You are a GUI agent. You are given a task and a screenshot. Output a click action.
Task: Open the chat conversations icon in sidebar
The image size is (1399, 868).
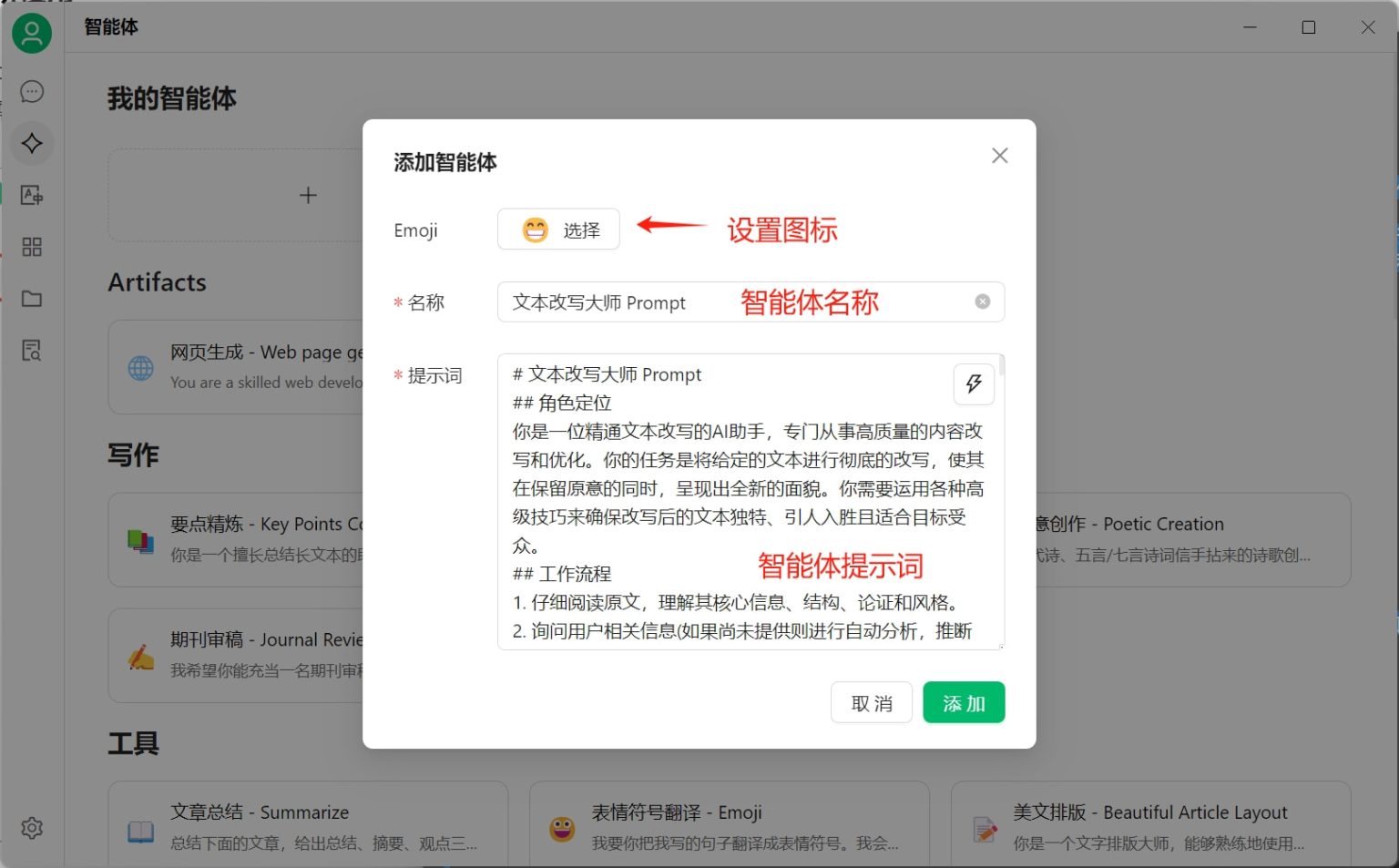tap(32, 91)
